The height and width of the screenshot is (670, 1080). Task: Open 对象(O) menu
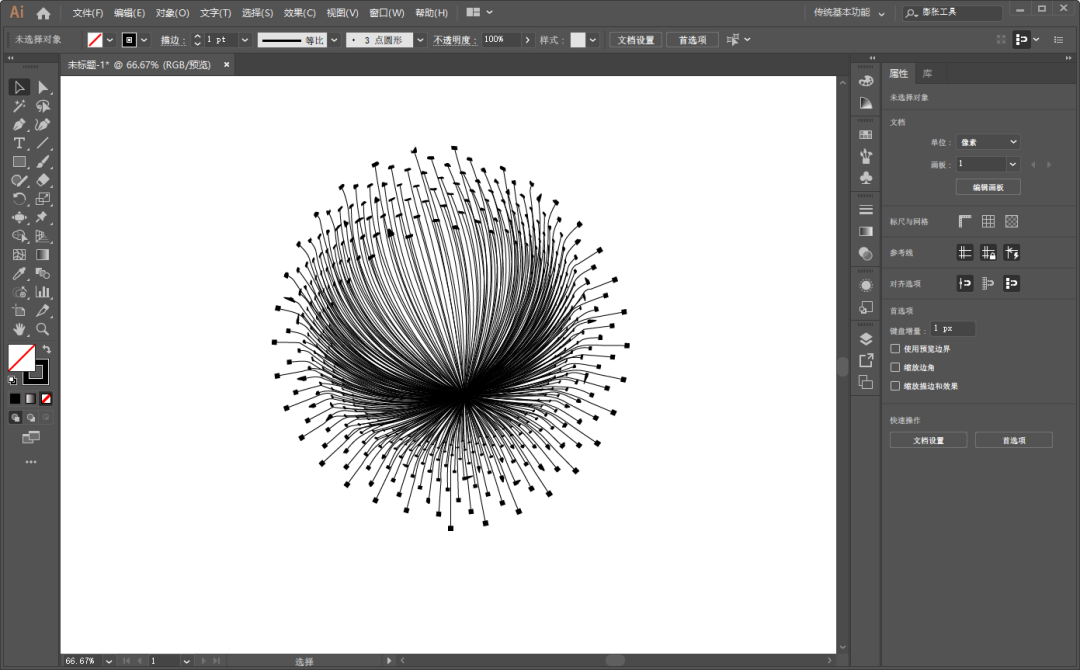click(172, 12)
